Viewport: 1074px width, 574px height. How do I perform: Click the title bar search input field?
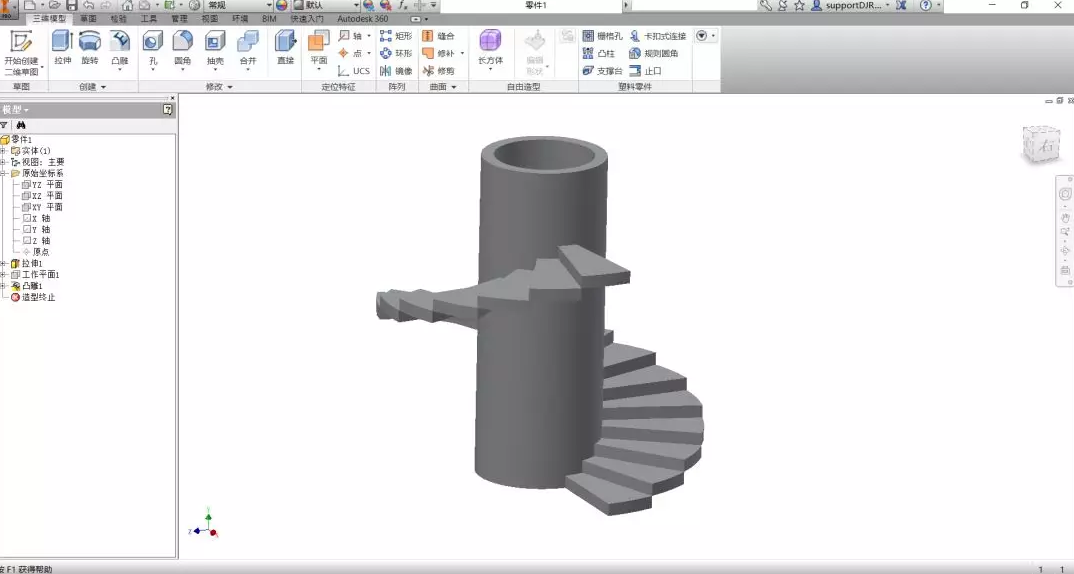(693, 5)
